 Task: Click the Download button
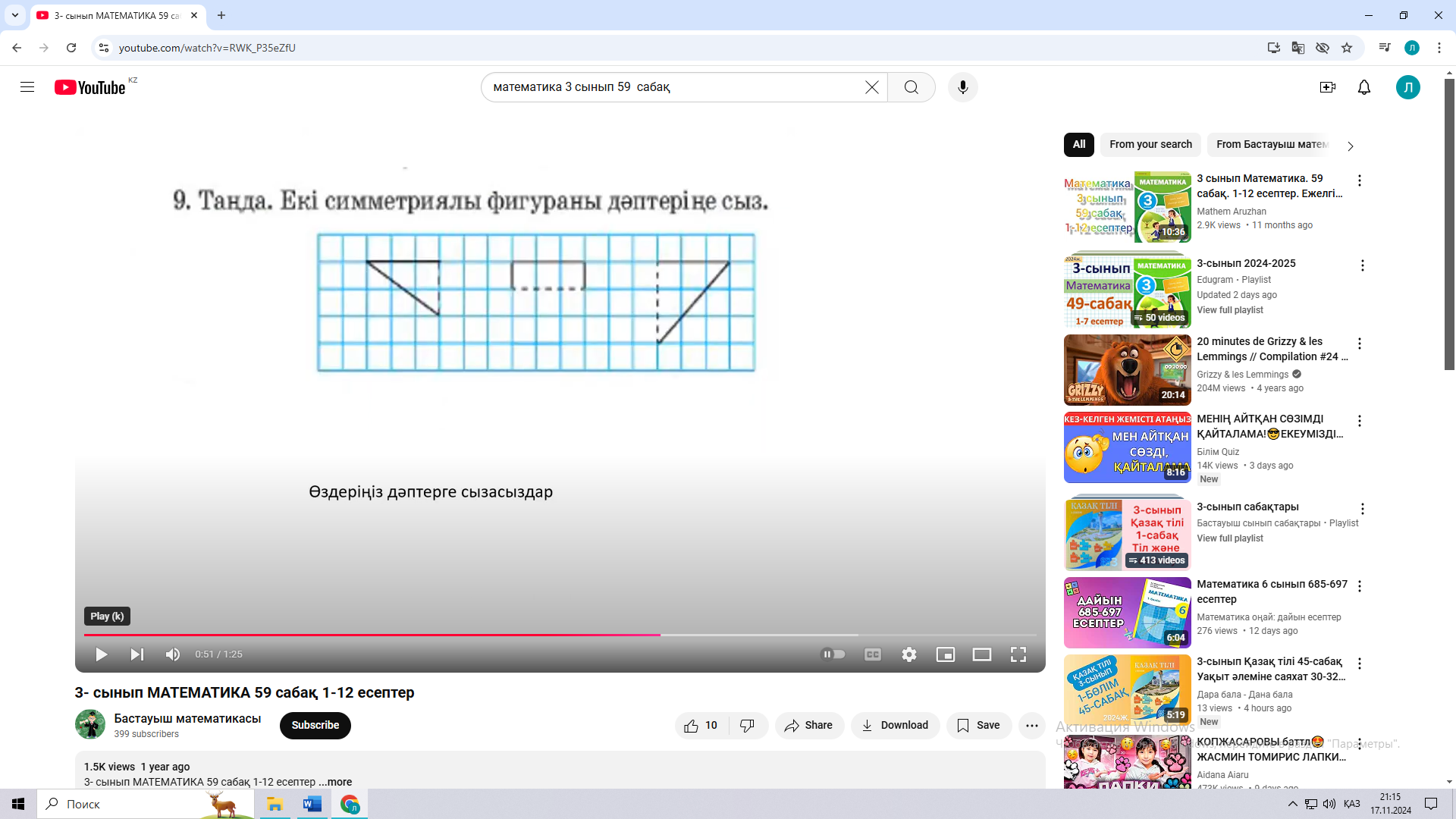point(895,726)
